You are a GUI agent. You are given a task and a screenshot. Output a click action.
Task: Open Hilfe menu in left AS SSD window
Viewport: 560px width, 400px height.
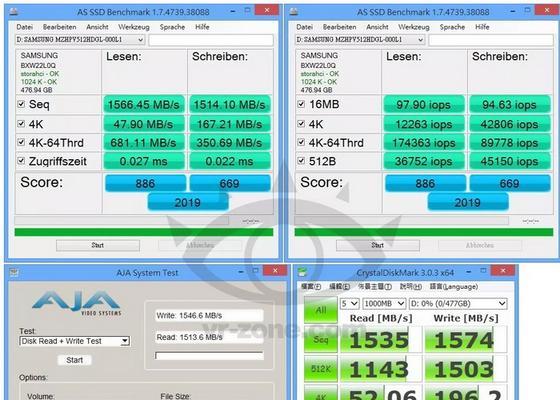[202, 27]
